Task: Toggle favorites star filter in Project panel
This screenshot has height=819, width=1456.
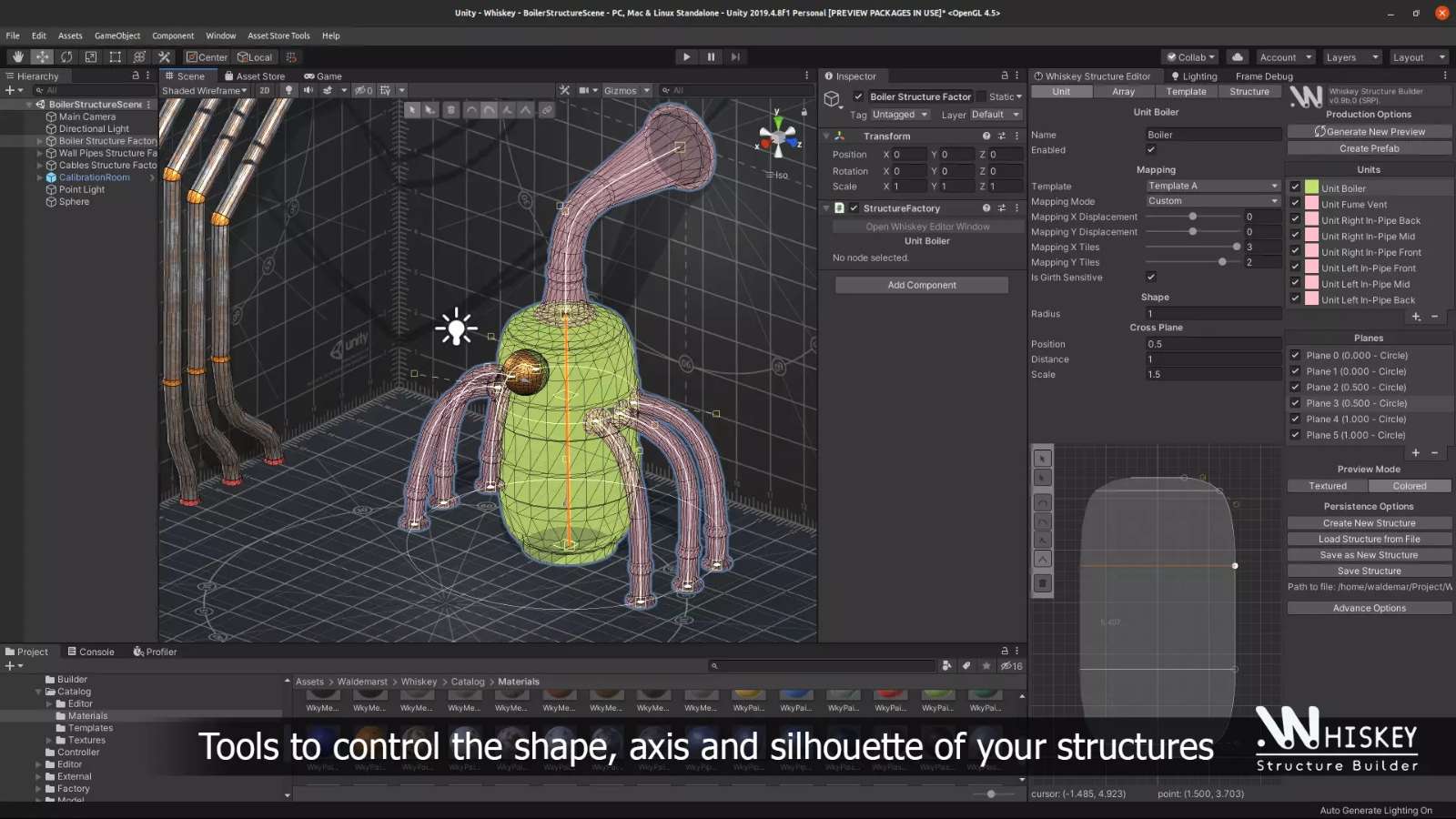Action: click(x=986, y=666)
